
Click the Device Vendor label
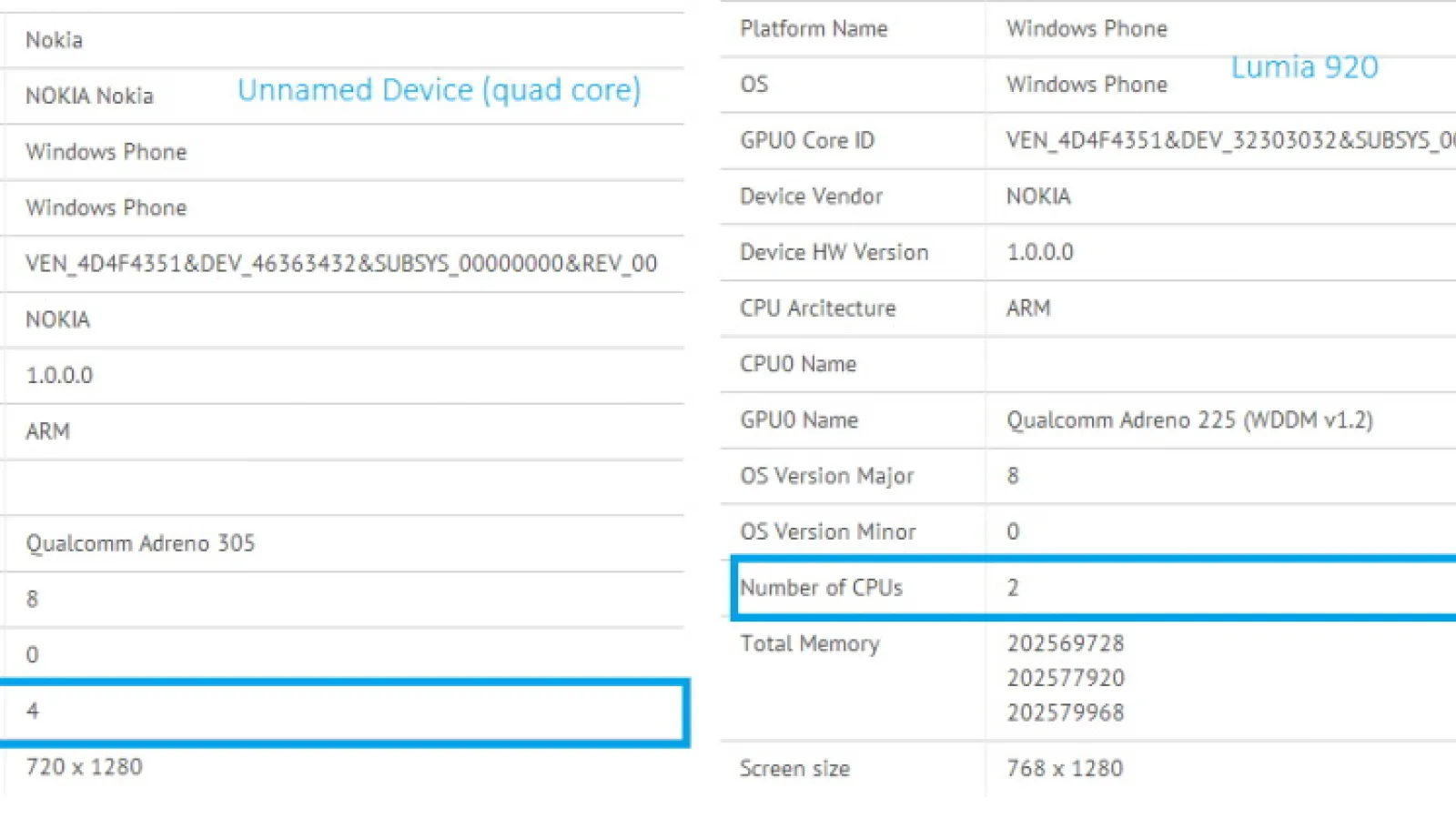tap(811, 197)
